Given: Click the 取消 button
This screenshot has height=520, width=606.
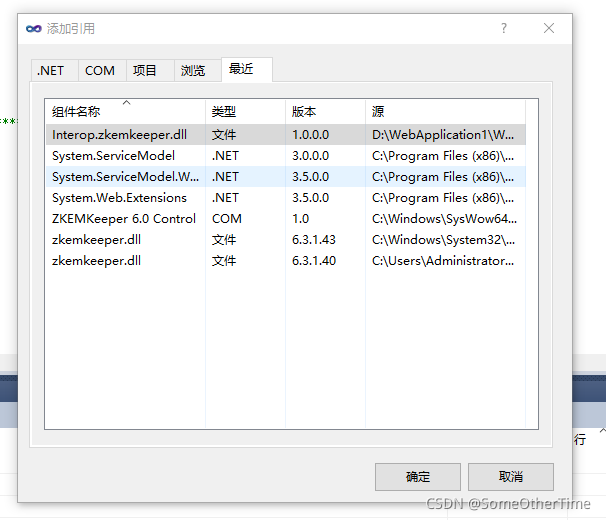Looking at the screenshot, I should point(511,477).
